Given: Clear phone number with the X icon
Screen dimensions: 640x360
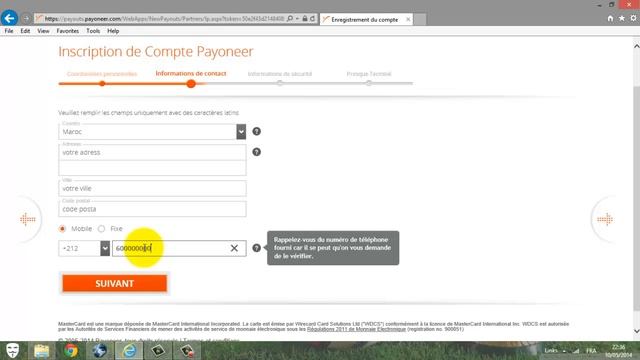Looking at the screenshot, I should tap(234, 248).
